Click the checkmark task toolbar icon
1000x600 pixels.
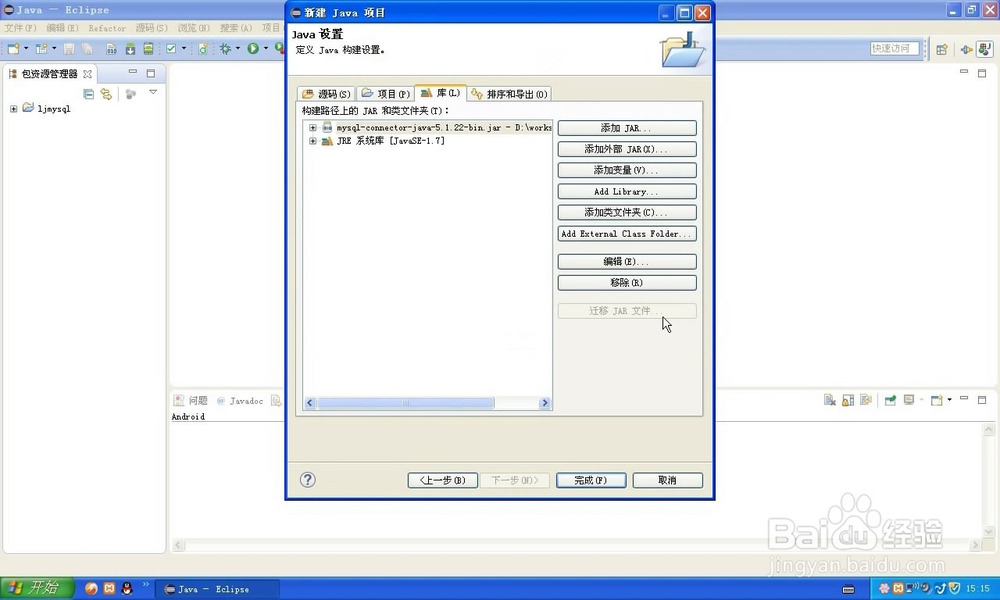[x=171, y=48]
